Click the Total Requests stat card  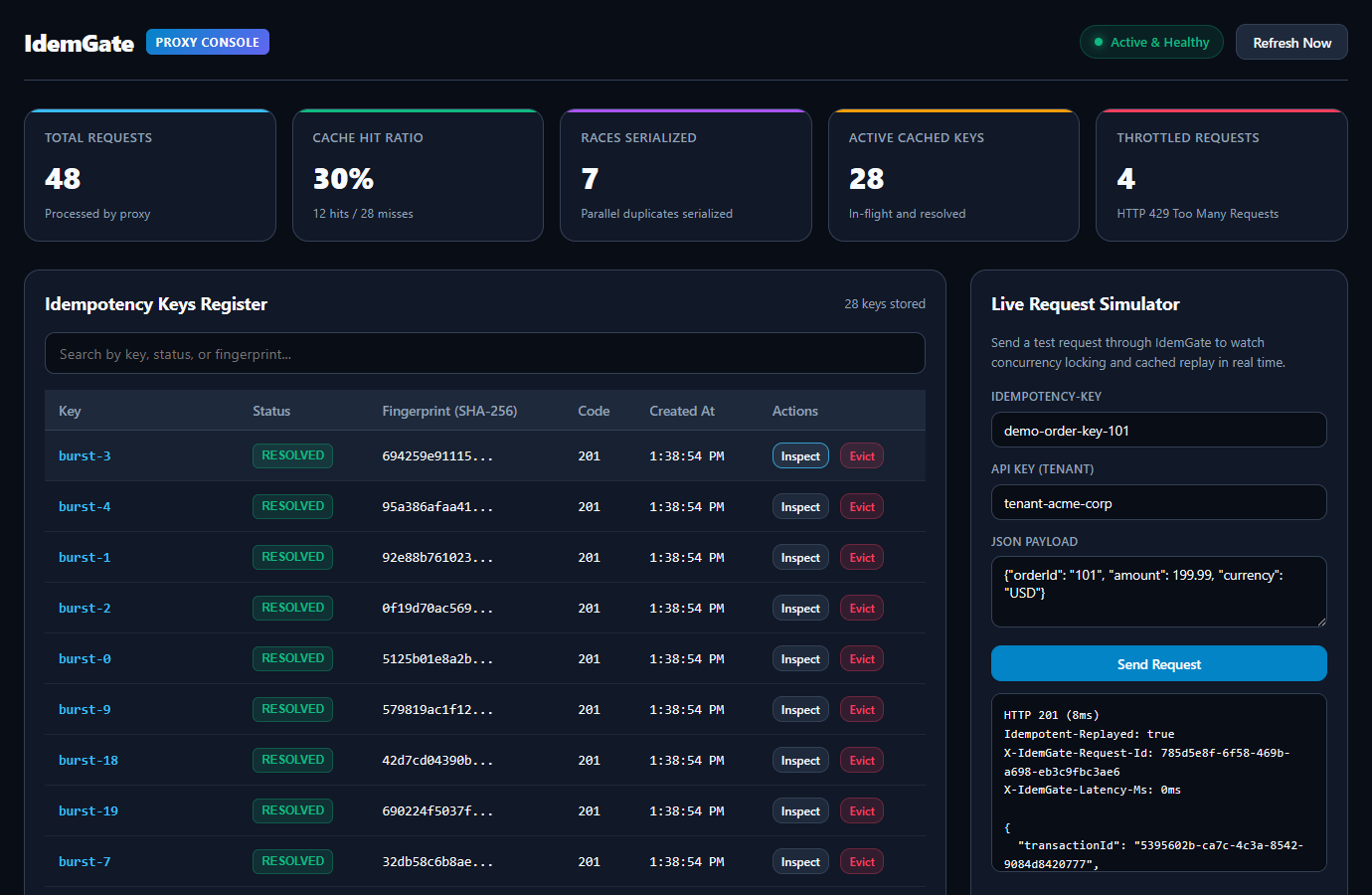150,175
